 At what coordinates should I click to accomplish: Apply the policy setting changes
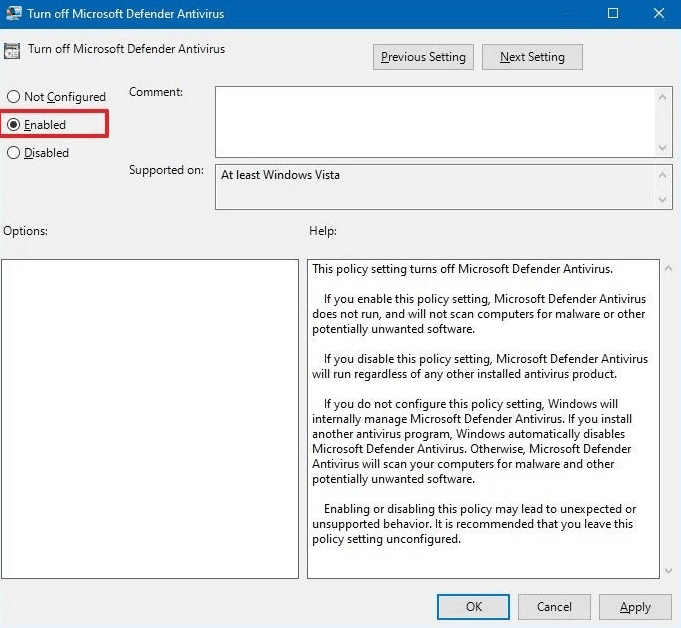click(635, 607)
